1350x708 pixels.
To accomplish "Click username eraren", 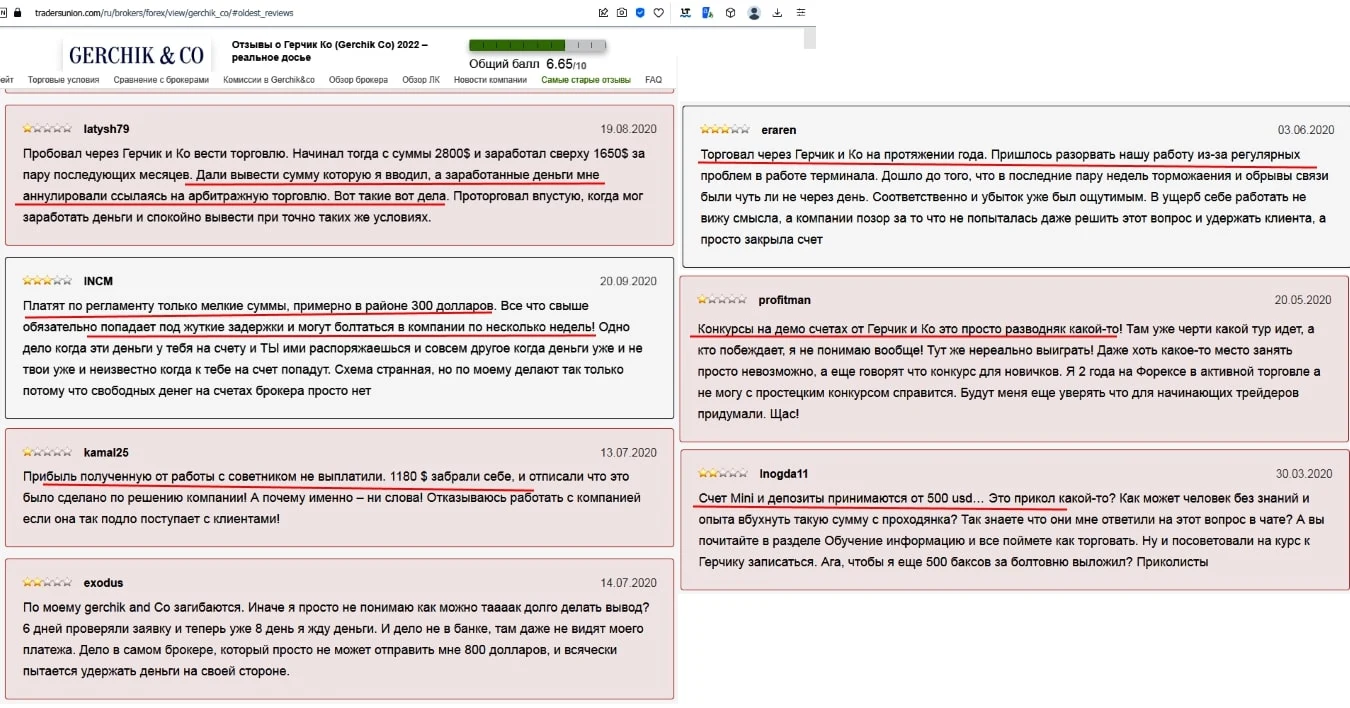I will 779,130.
